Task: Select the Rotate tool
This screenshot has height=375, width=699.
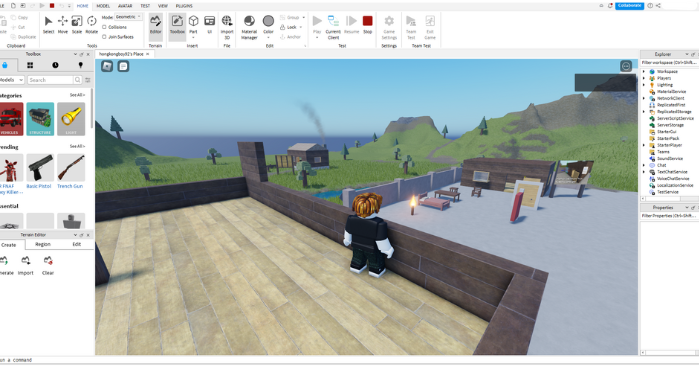Action: 91,25
